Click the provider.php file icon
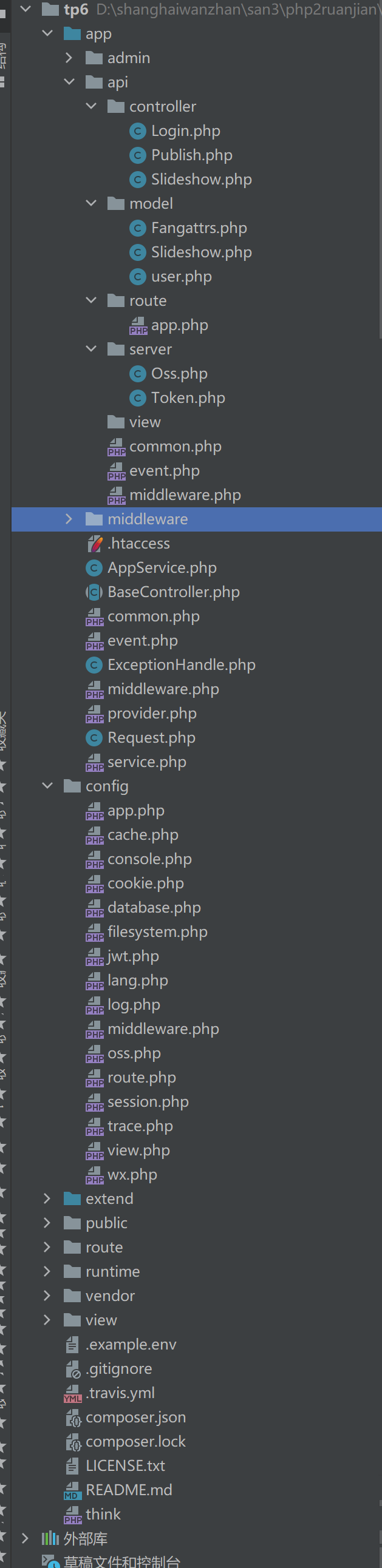The image size is (382, 1568). 94,714
